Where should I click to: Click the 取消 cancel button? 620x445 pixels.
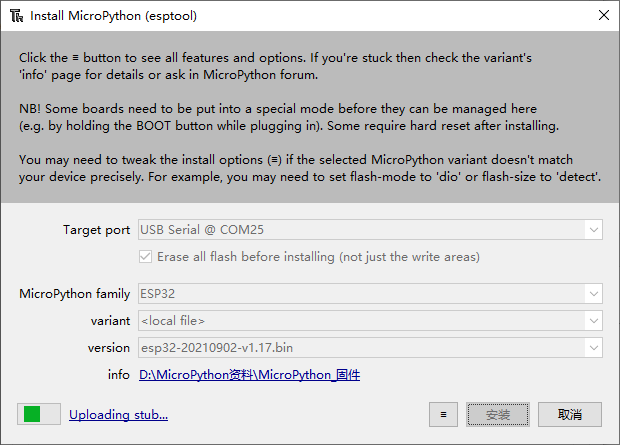pos(570,415)
